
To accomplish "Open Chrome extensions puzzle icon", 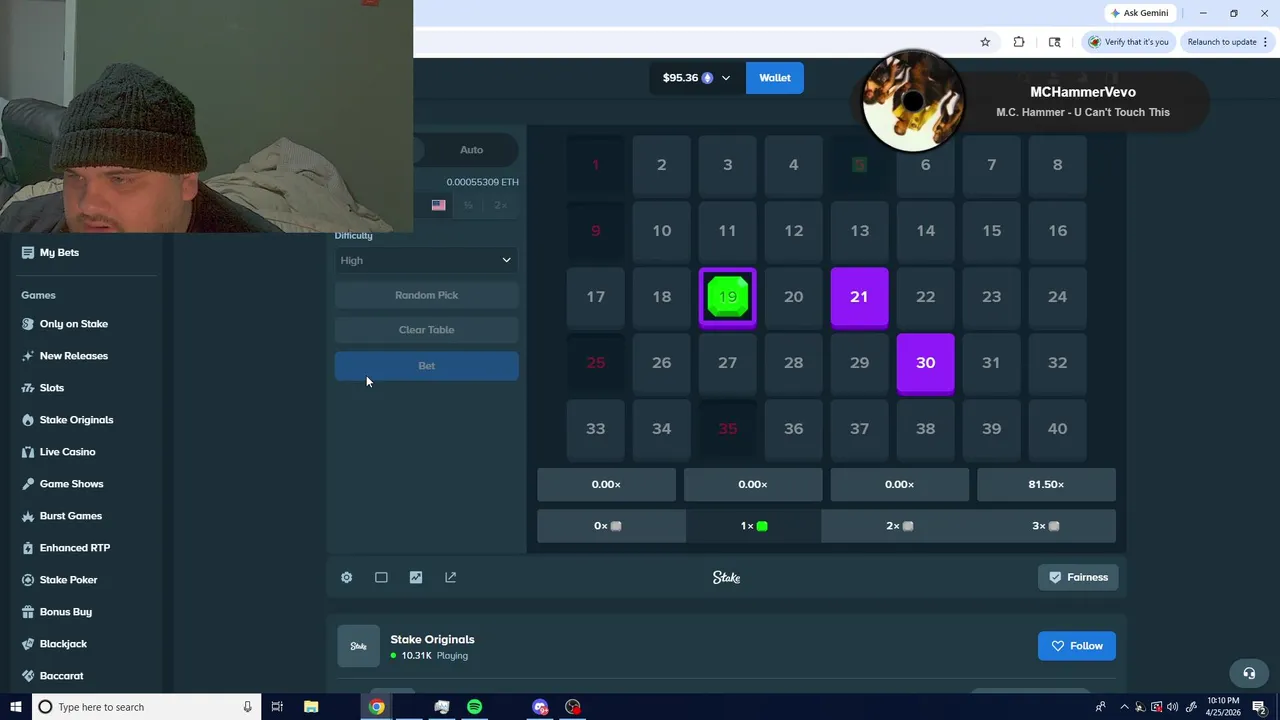I will [x=1019, y=42].
